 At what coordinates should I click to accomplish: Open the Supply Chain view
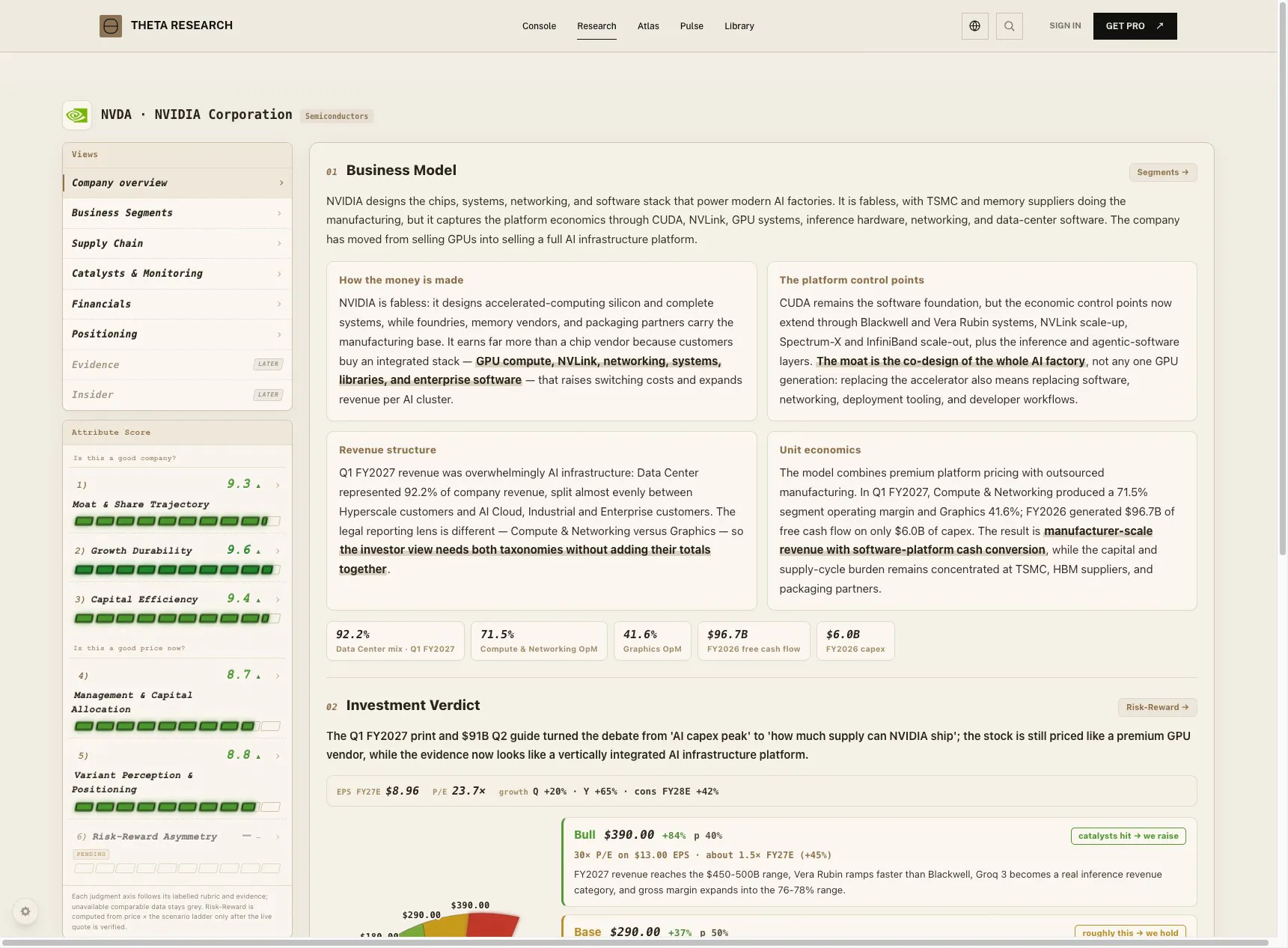point(177,243)
